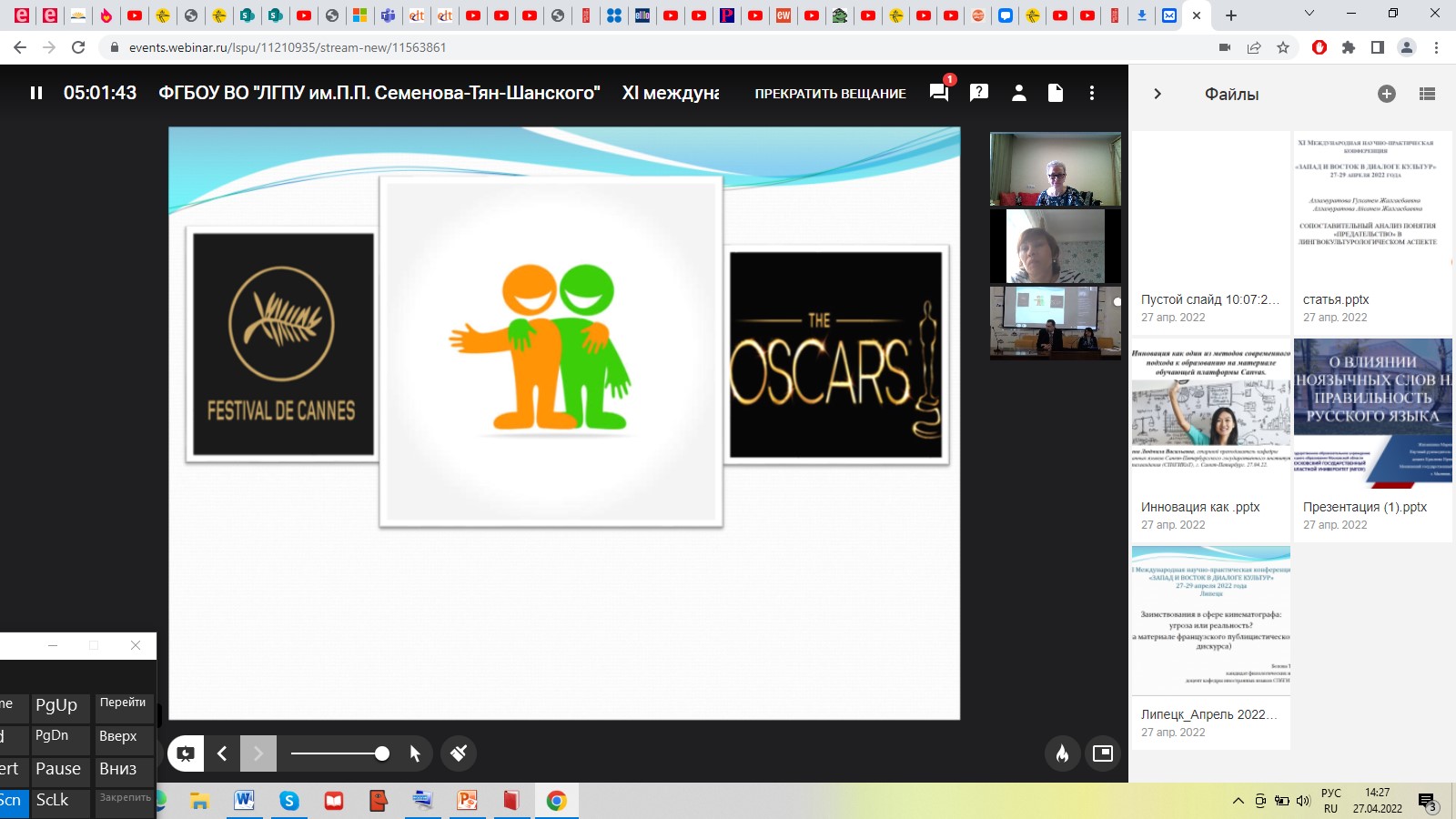
Task: Select the top presenter video feed
Action: (x=1056, y=170)
